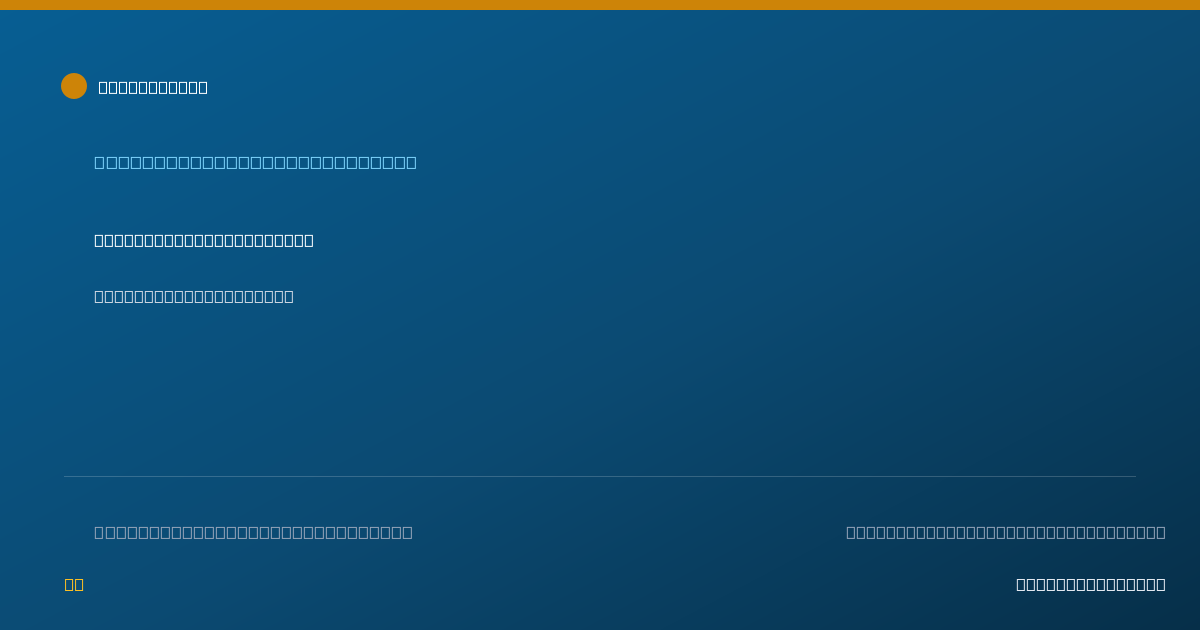This screenshot has height=630, width=1200.
Task: Click the thin horizontal divider line
Action: pyautogui.click(x=600, y=476)
